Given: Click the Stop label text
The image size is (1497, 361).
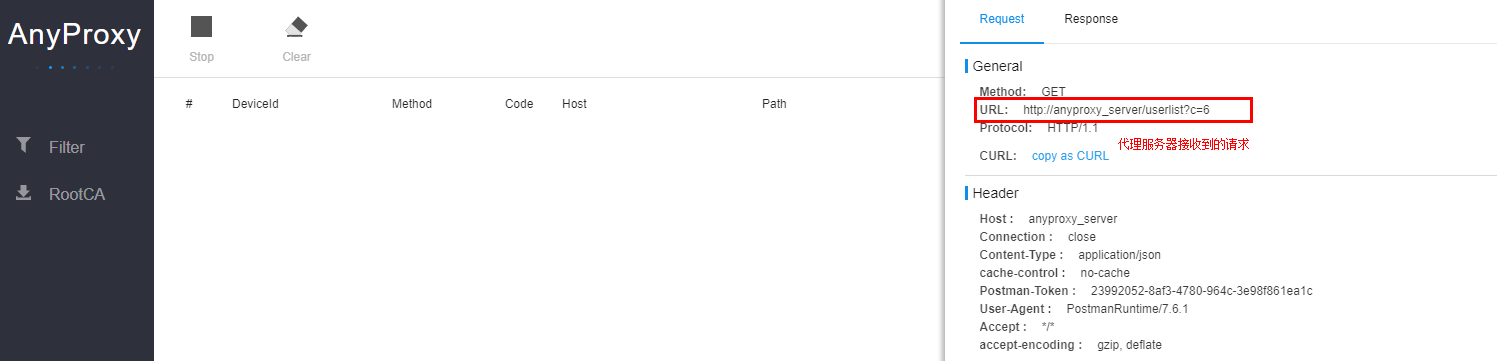Looking at the screenshot, I should pyautogui.click(x=201, y=57).
